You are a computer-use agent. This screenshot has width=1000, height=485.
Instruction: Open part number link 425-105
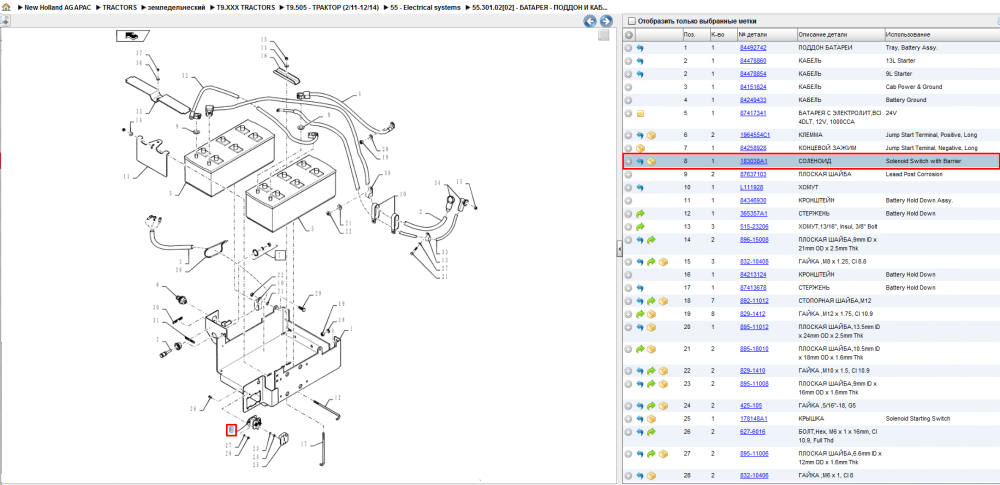(749, 406)
